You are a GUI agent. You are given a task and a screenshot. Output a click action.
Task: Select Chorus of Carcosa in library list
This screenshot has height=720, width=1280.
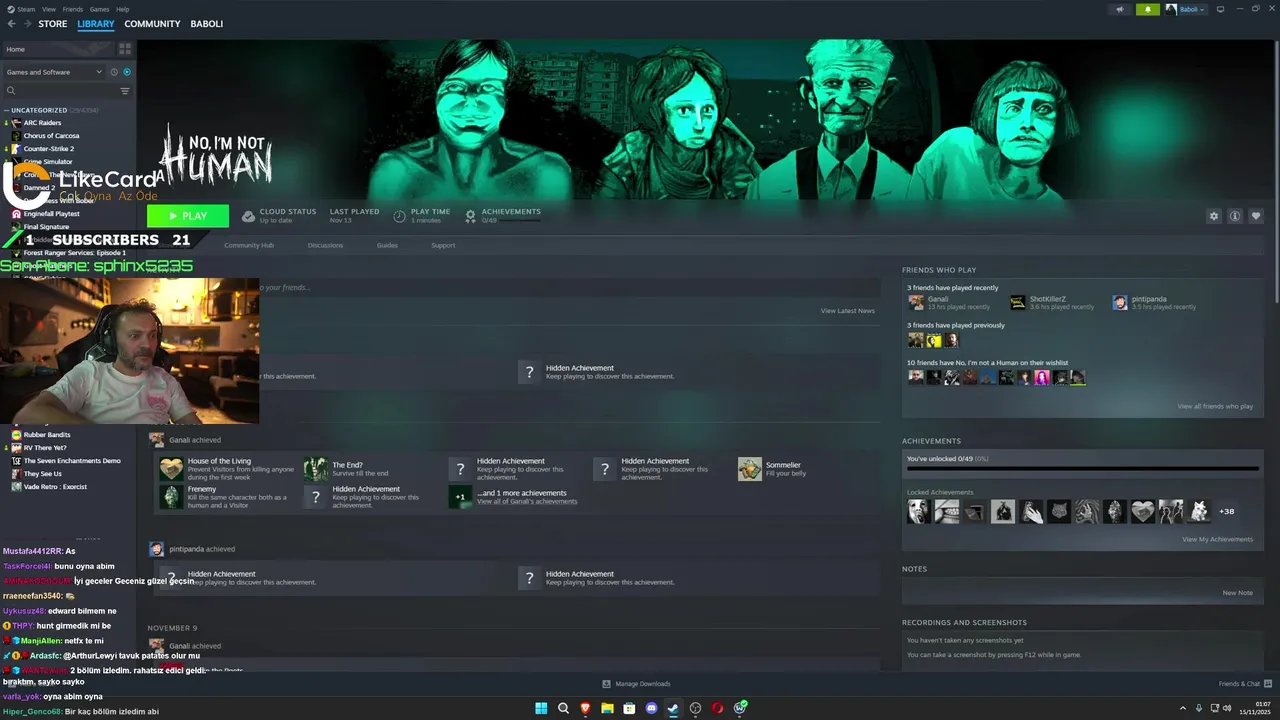point(51,136)
